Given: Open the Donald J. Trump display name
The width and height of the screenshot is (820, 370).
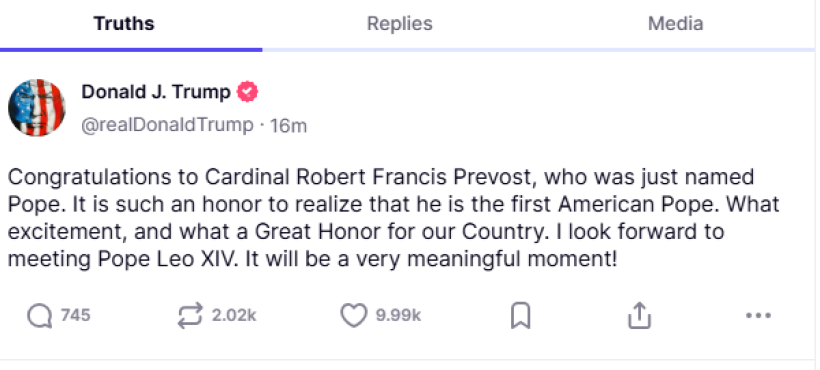Looking at the screenshot, I should pyautogui.click(x=156, y=92).
